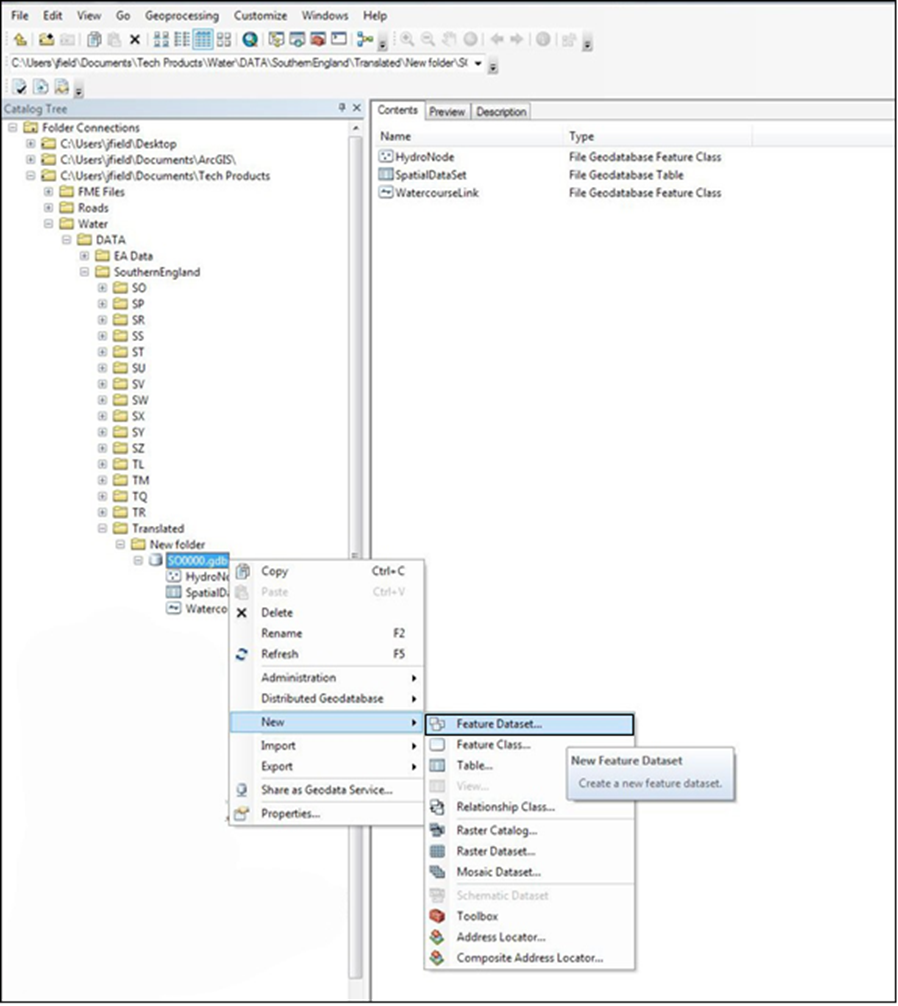Select the Details view icon
The width and height of the screenshot is (898, 1006).
pyautogui.click(x=201, y=39)
